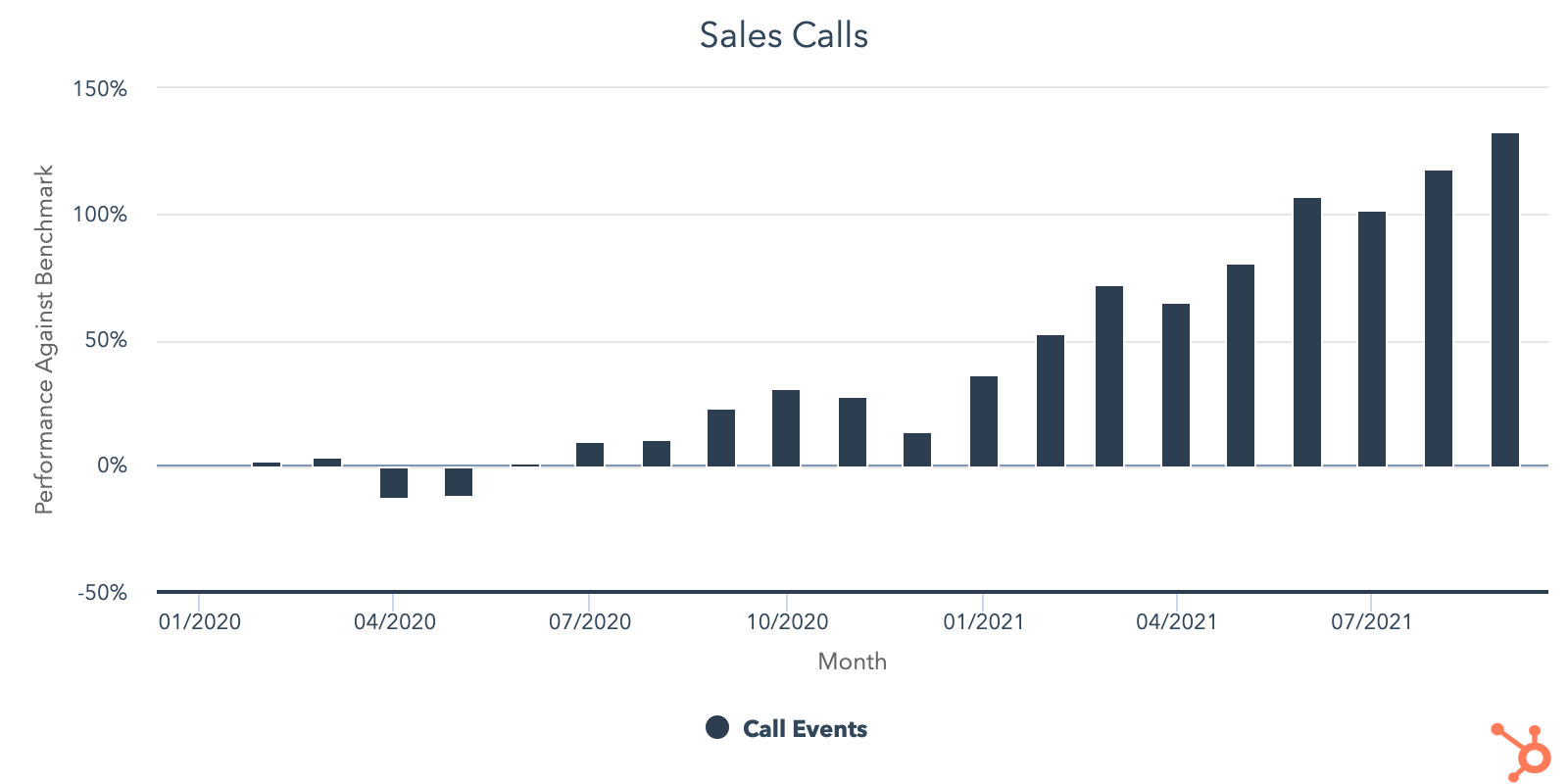Select the 06/2021 bar
This screenshot has width=1568, height=784.
(x=1307, y=332)
